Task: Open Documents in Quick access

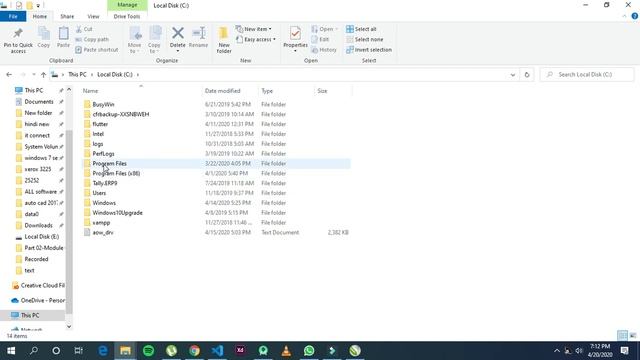Action: pyautogui.click(x=39, y=102)
